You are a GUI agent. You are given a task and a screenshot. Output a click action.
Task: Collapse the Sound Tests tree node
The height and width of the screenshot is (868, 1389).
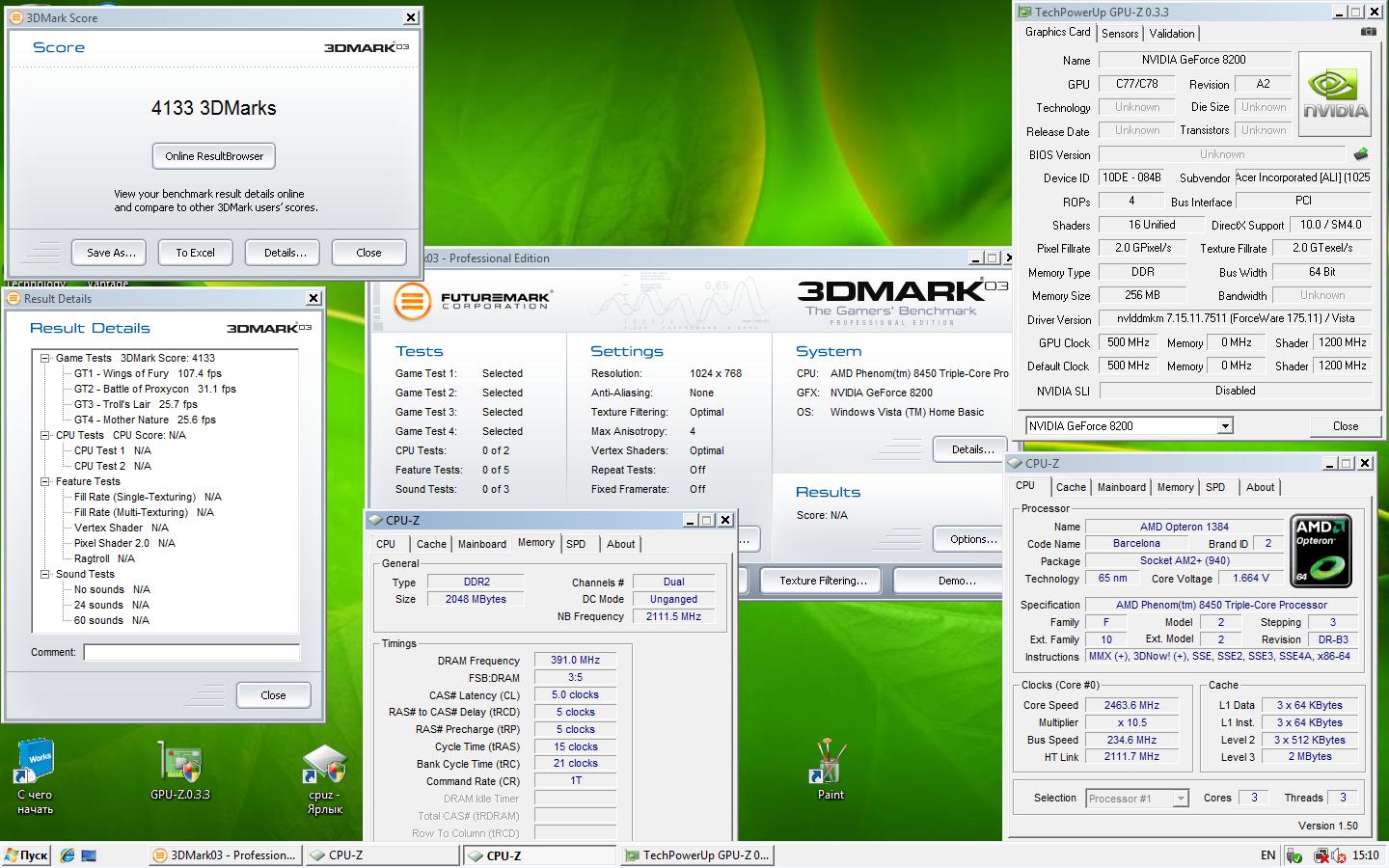click(45, 574)
